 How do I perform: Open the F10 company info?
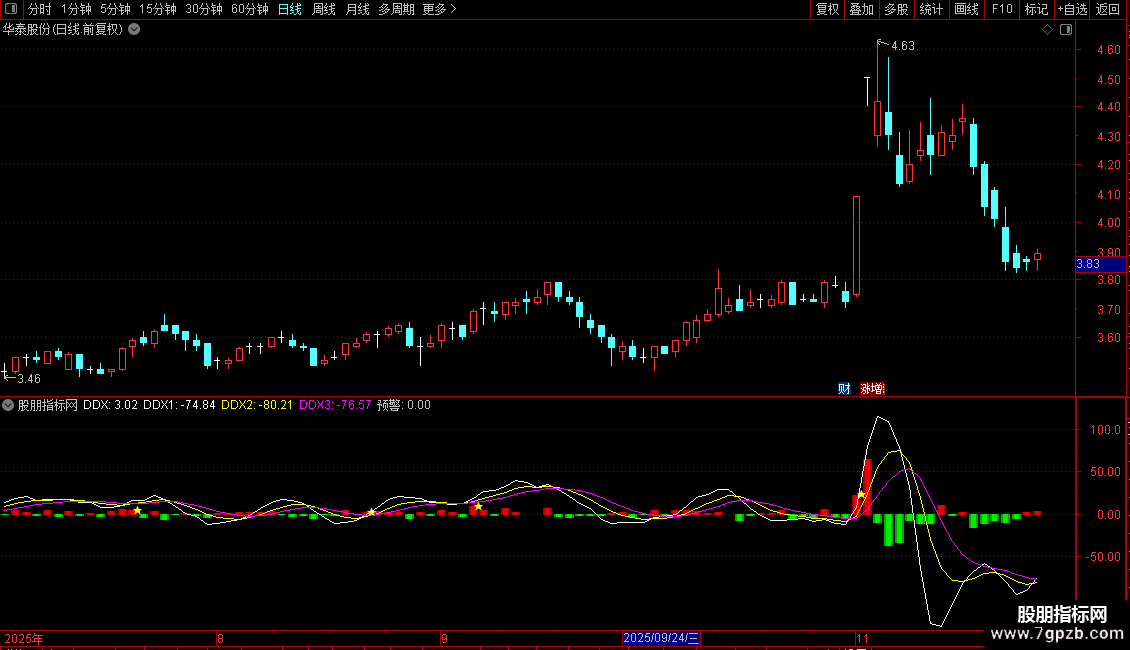[1002, 9]
